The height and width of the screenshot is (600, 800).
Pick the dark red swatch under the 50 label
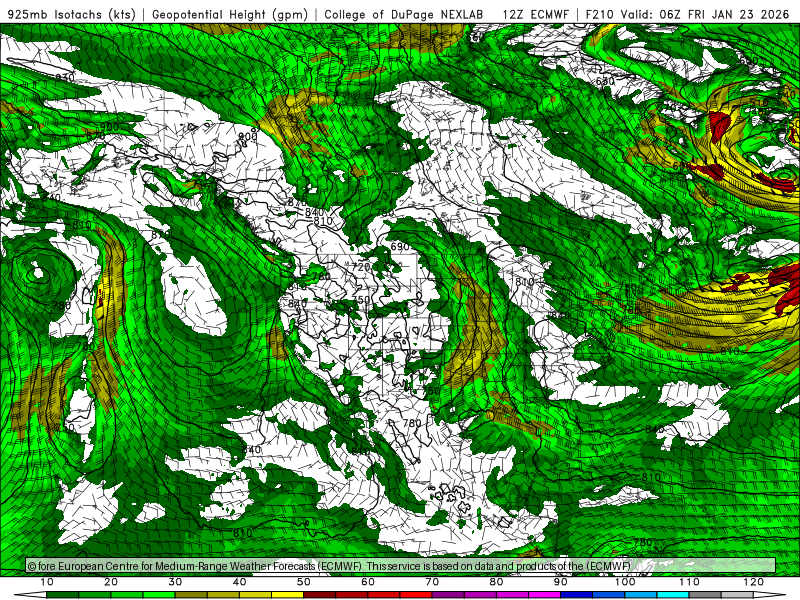click(x=319, y=595)
